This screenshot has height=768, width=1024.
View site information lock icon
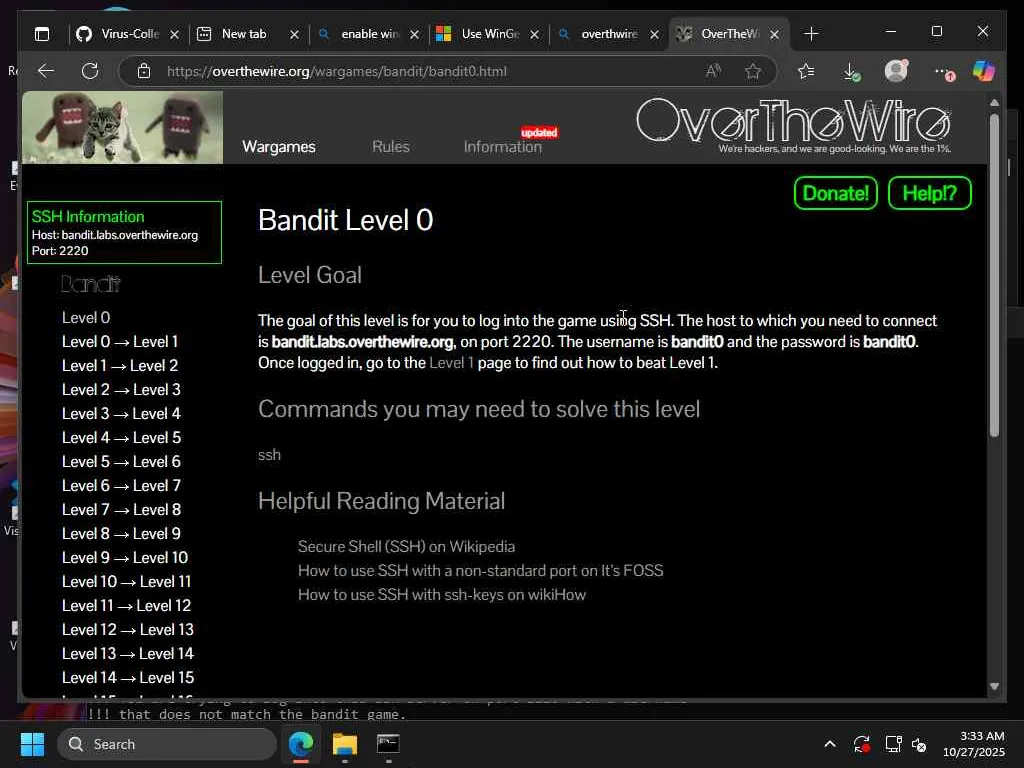pos(144,71)
